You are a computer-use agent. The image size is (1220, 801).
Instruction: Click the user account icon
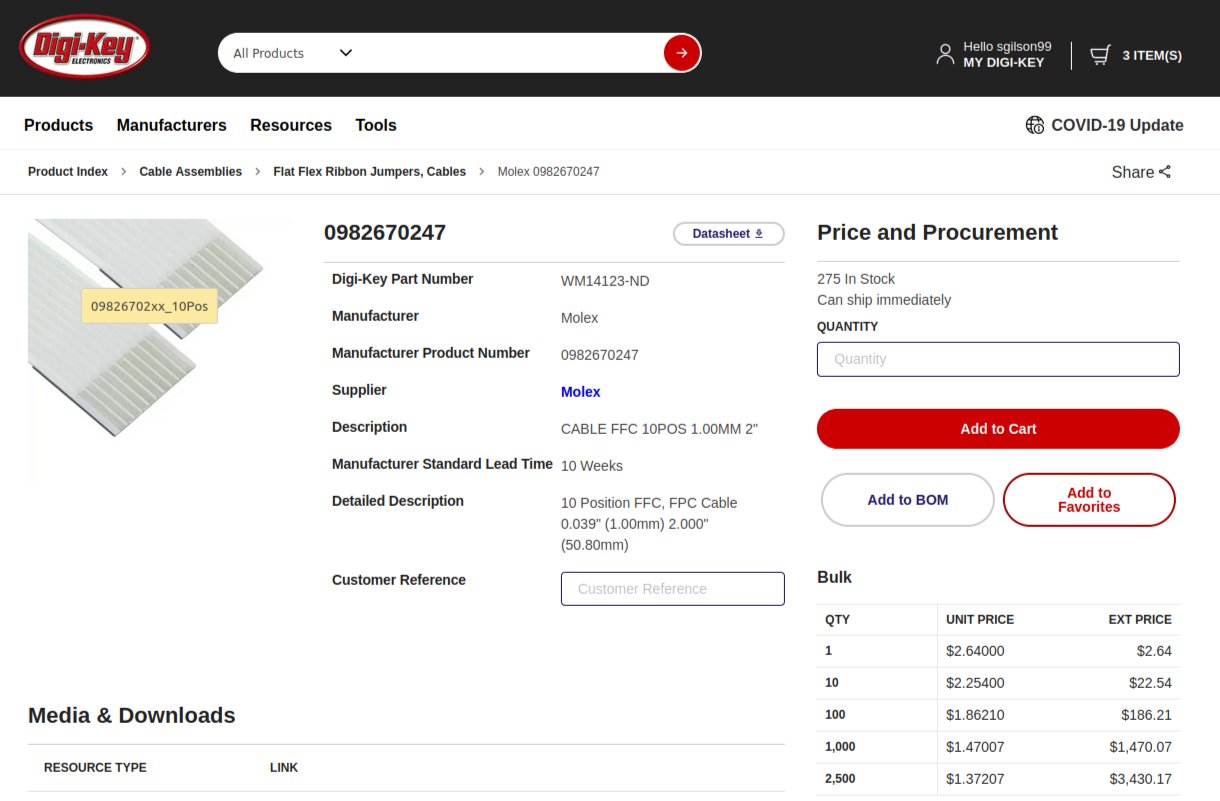pyautogui.click(x=945, y=54)
